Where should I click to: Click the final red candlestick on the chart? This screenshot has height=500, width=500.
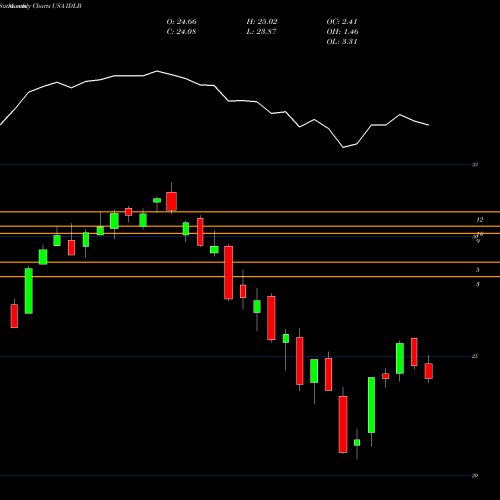point(428,371)
